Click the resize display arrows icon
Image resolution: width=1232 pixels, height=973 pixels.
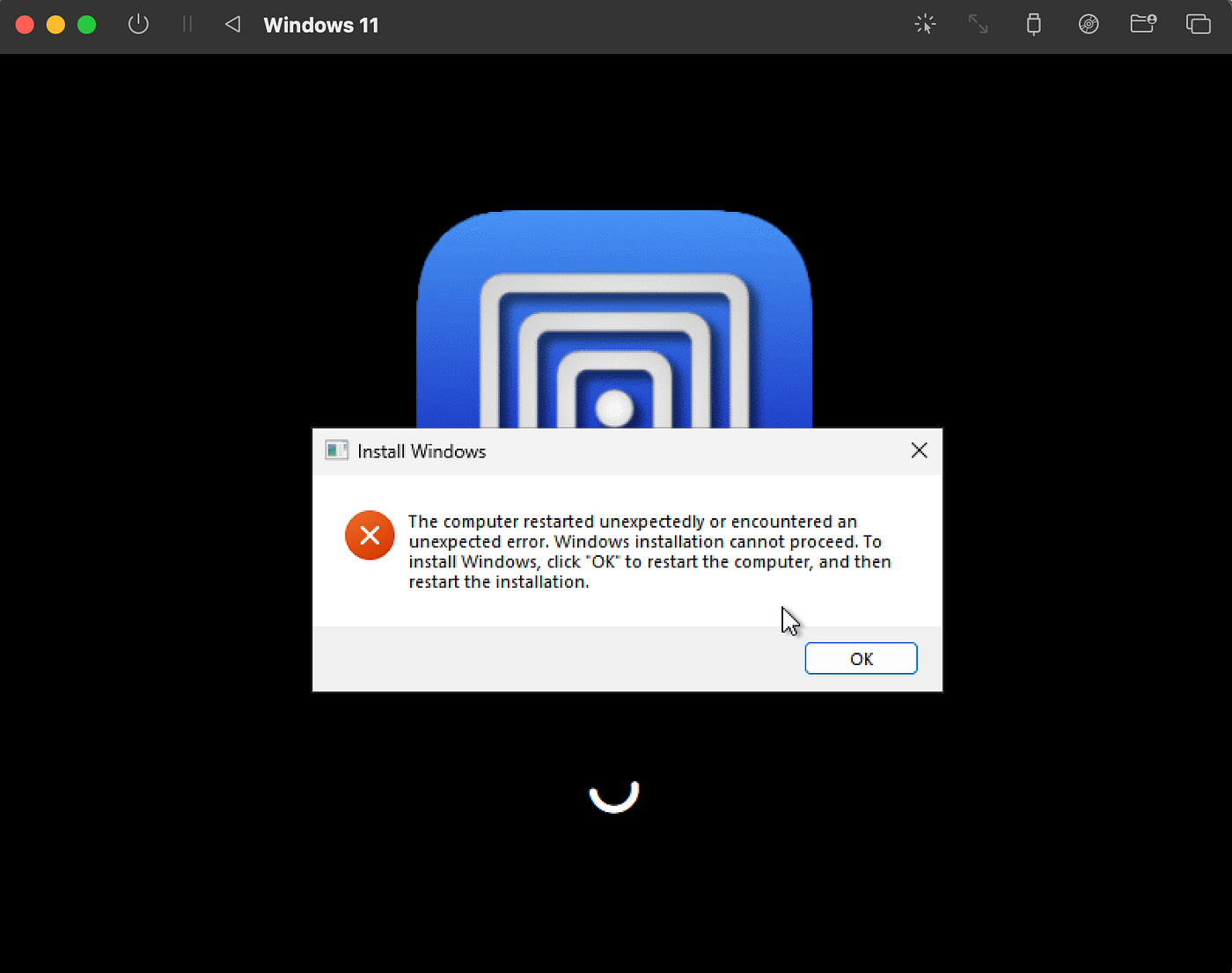coord(979,25)
